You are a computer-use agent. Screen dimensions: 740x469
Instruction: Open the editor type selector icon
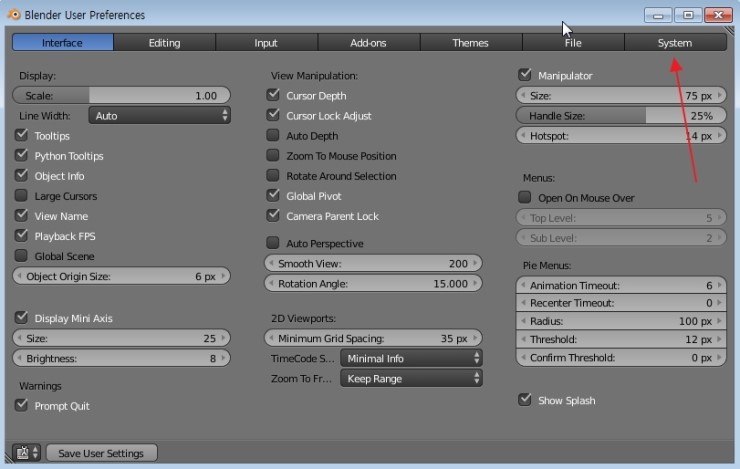(x=27, y=453)
